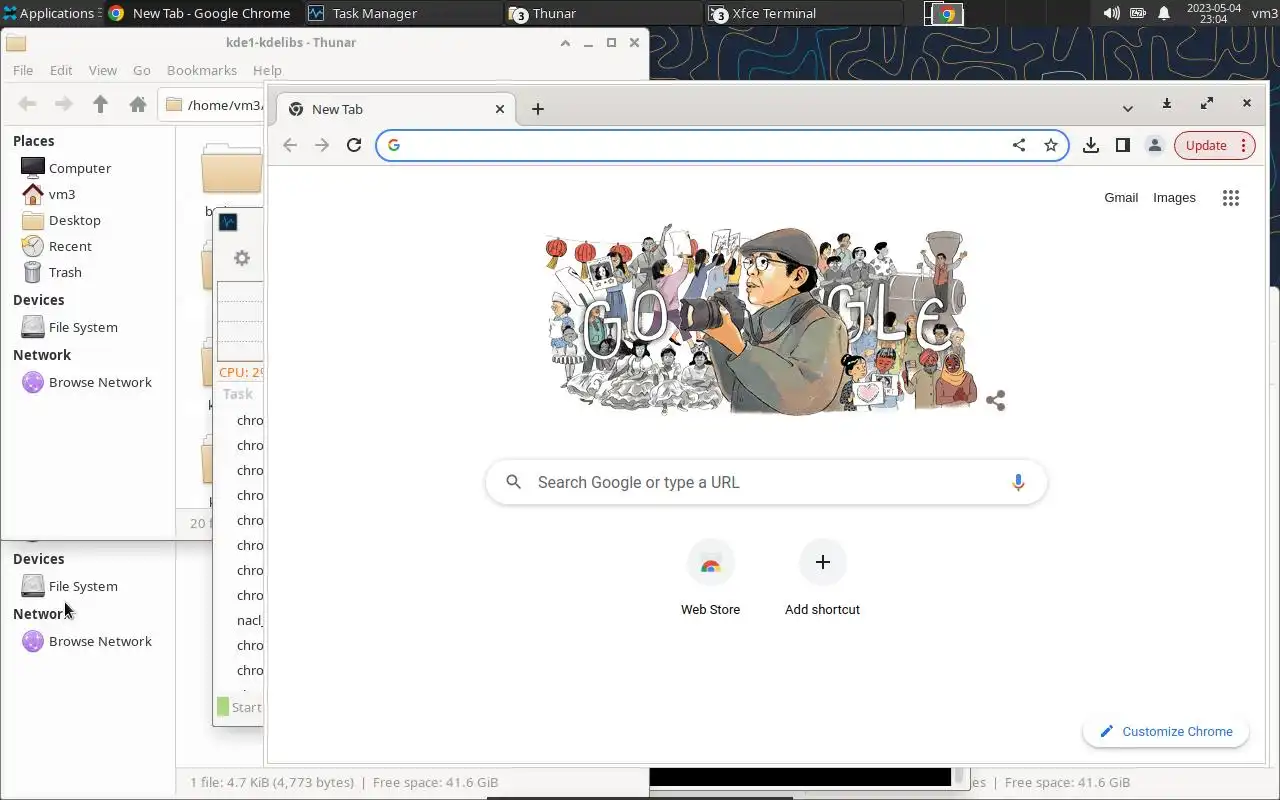Bookmark this tab with star icon

point(1051,145)
